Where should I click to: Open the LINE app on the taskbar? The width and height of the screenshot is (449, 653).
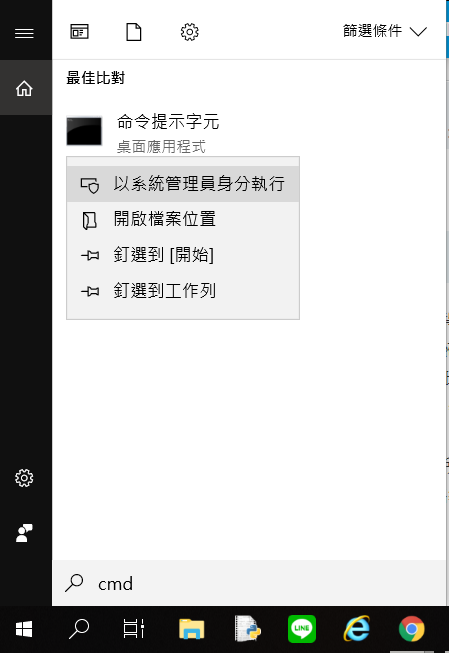tap(302, 629)
